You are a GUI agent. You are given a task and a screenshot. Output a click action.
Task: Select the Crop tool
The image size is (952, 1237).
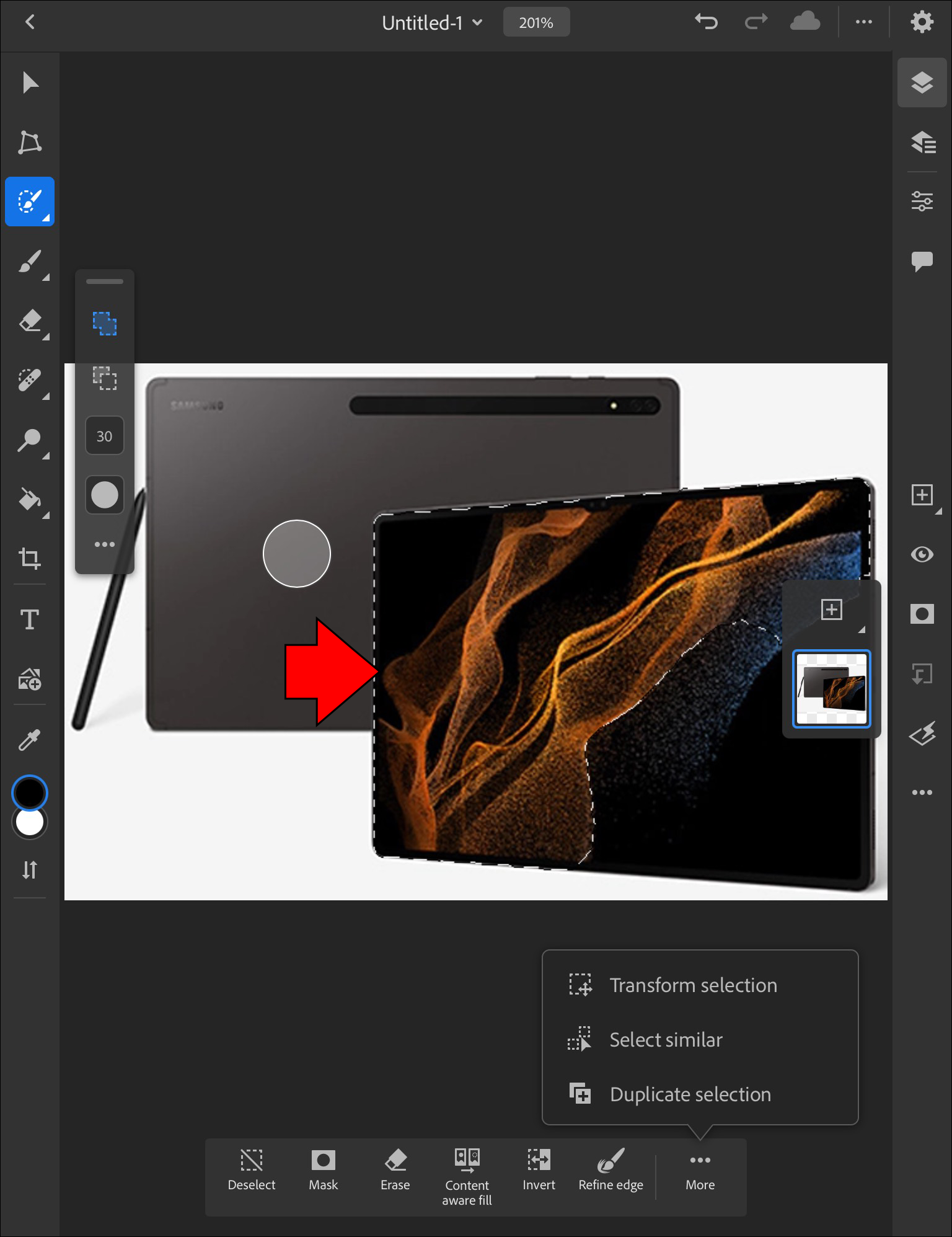click(x=30, y=559)
